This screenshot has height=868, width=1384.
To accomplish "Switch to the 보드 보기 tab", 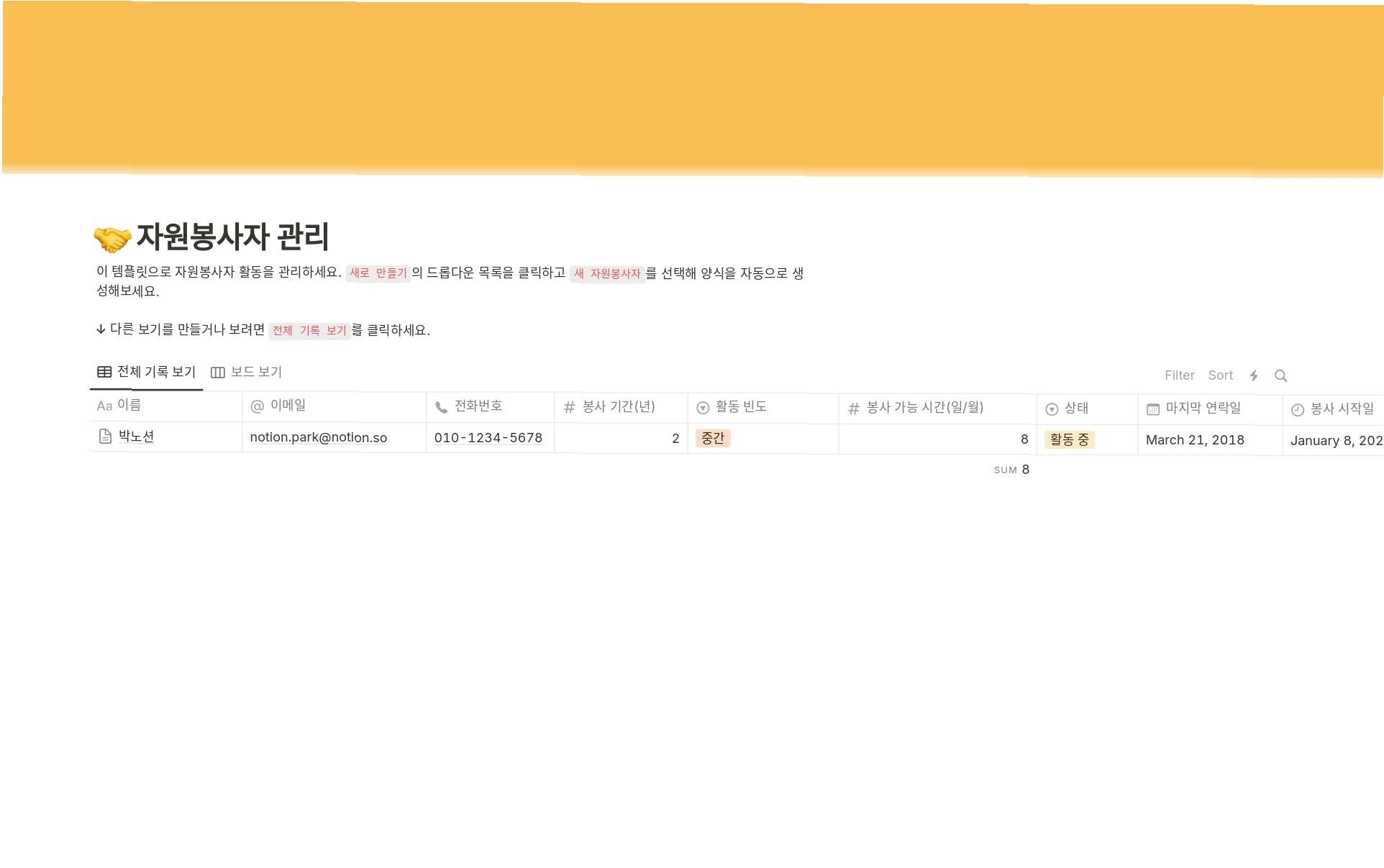I will (x=255, y=373).
